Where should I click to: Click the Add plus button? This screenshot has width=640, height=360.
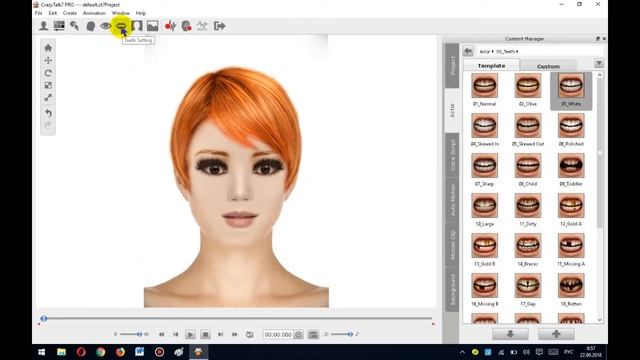click(556, 334)
